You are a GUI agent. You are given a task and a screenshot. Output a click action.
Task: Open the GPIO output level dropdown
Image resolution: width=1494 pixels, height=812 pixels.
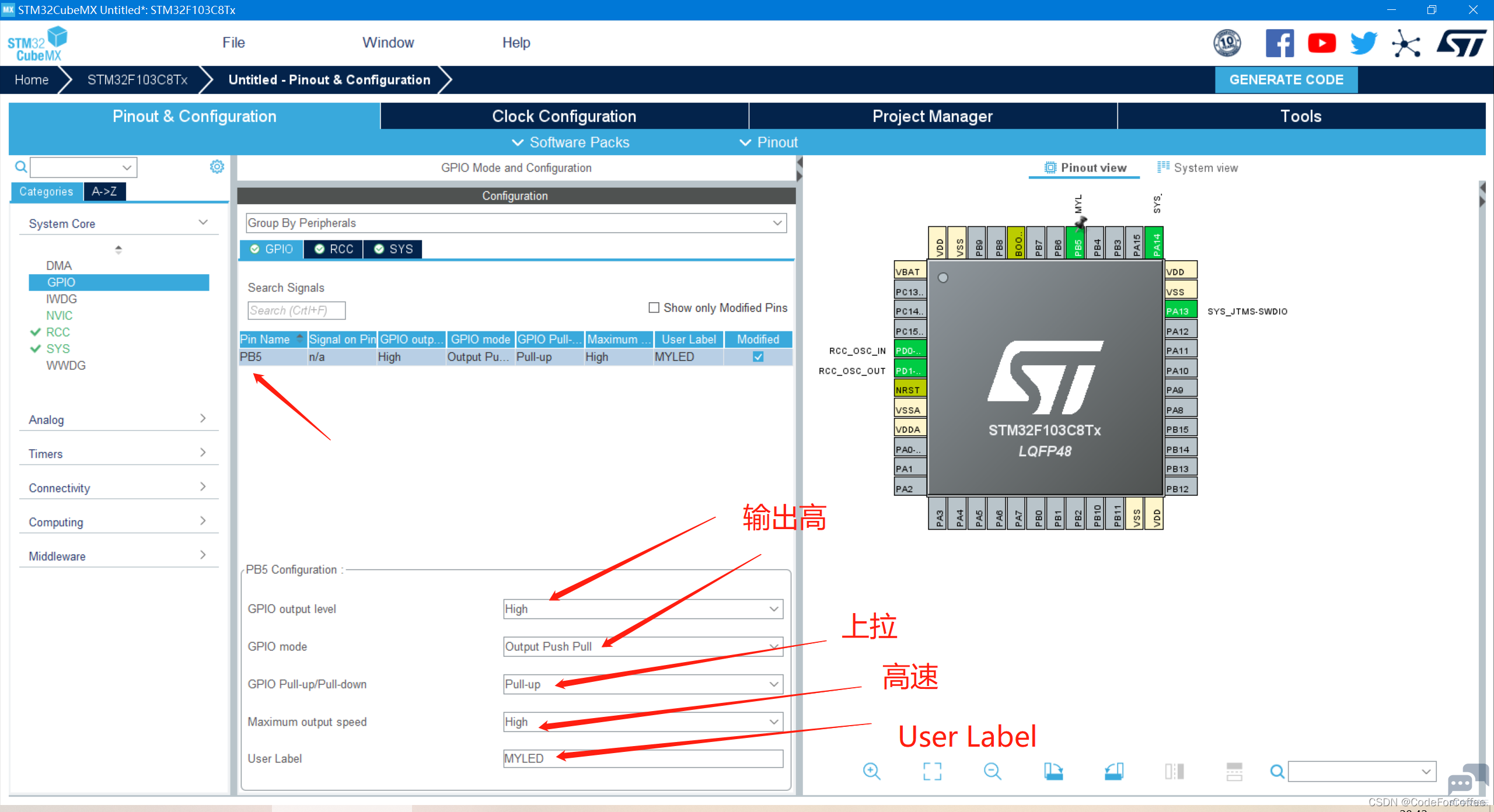(x=643, y=608)
